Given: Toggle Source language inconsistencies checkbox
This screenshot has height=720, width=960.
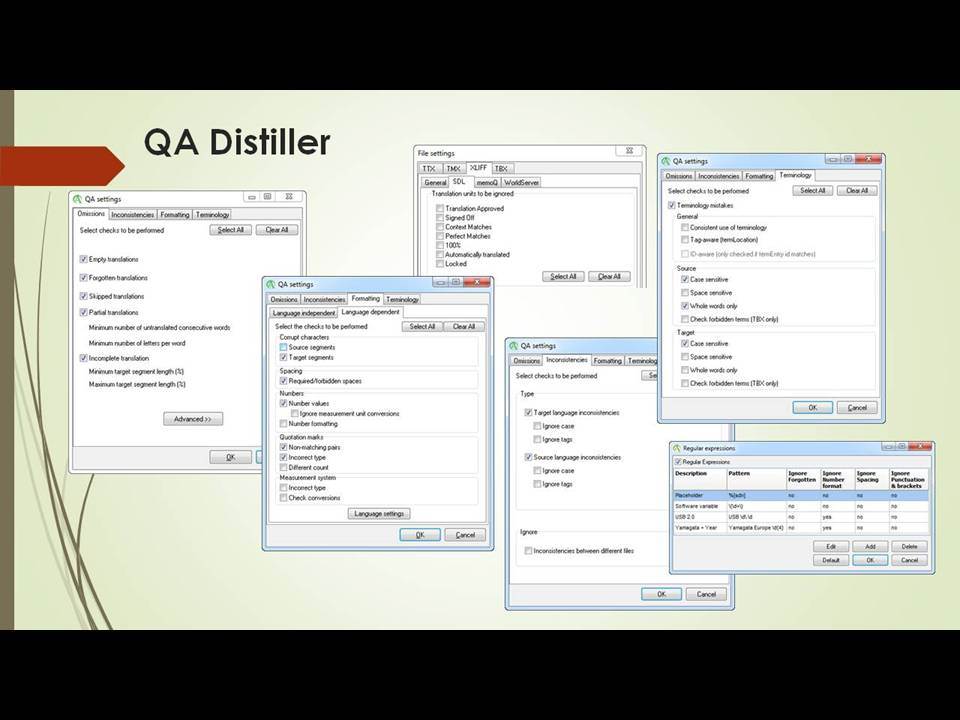Looking at the screenshot, I should pyautogui.click(x=528, y=457).
